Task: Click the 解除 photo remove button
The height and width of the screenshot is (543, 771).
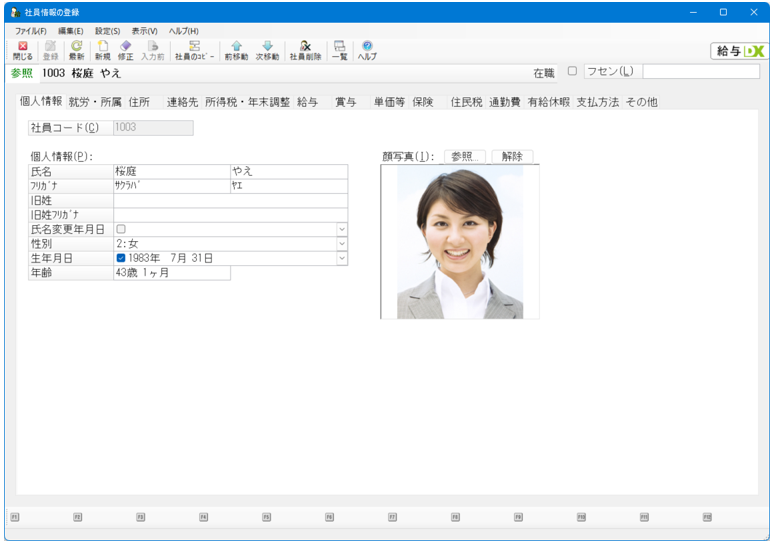Action: point(512,156)
